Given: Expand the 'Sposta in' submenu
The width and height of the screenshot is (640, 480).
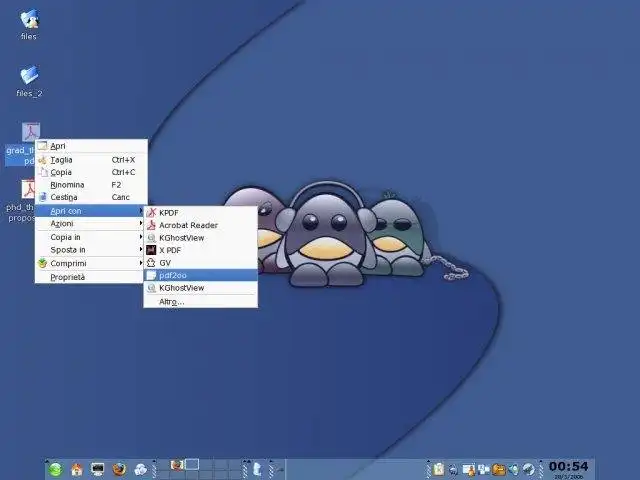Looking at the screenshot, I should (x=91, y=250).
